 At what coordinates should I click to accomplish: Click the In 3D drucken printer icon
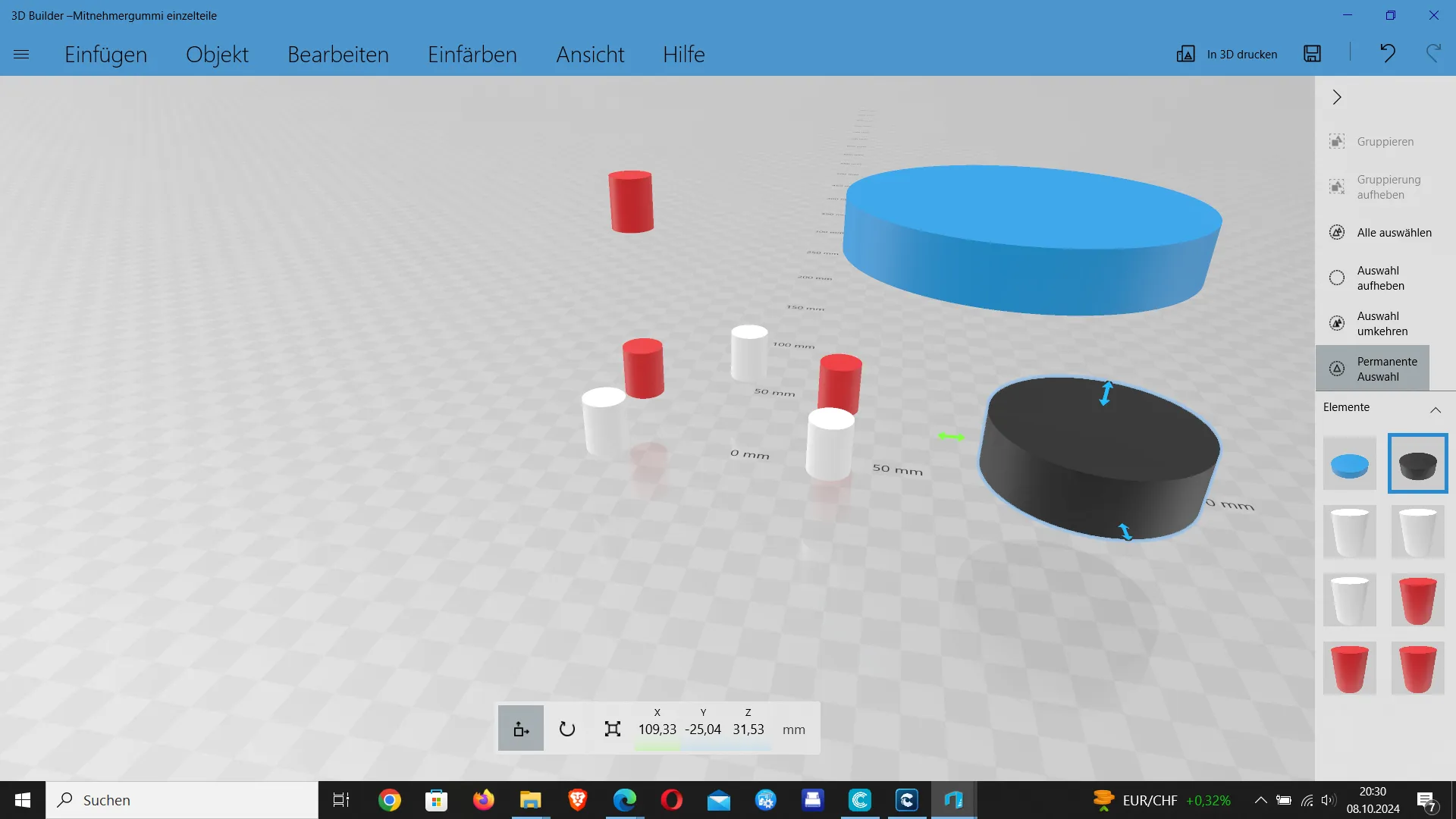(x=1186, y=54)
